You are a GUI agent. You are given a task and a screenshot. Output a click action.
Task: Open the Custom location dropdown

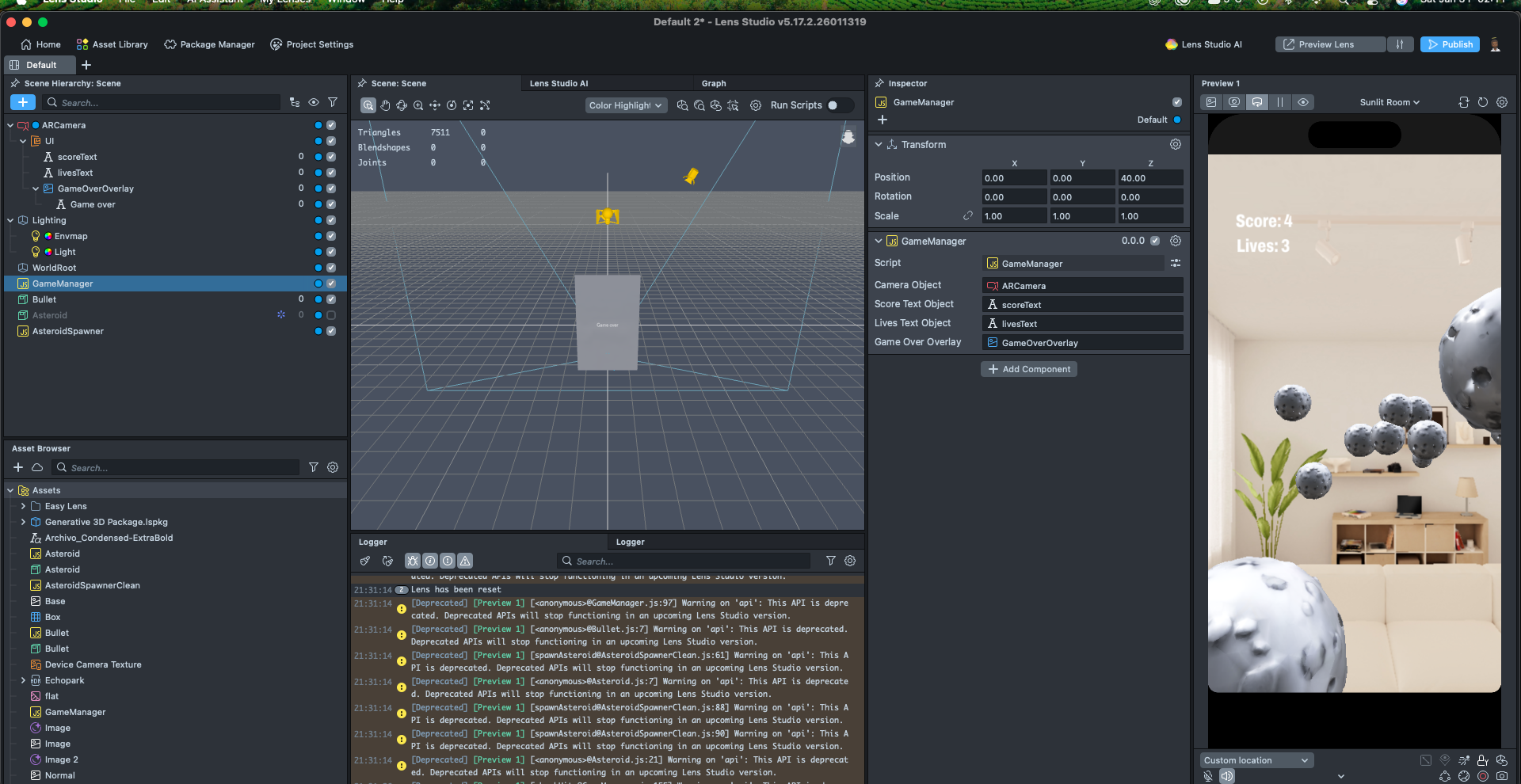point(1256,760)
